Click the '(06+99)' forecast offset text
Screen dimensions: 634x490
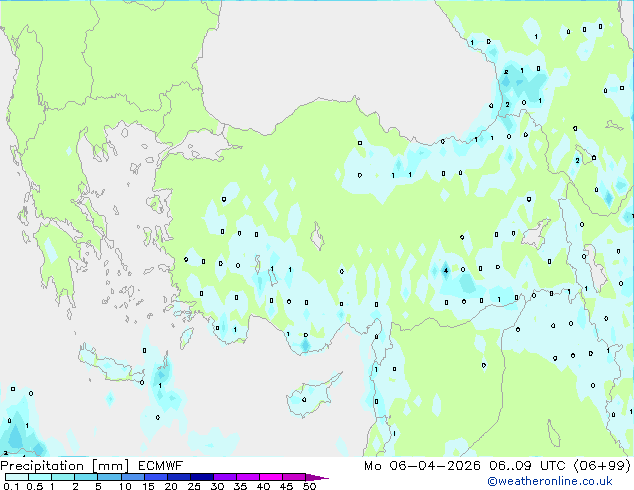602,466
